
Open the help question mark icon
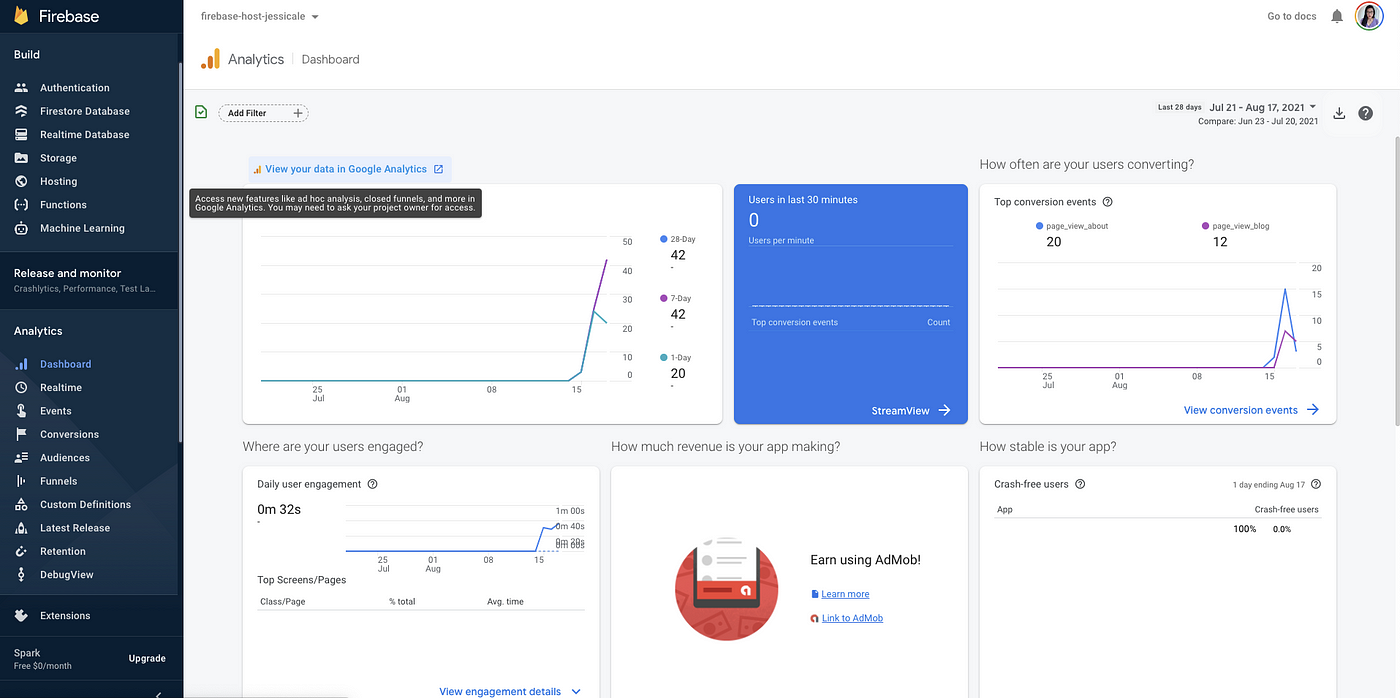pos(1365,113)
